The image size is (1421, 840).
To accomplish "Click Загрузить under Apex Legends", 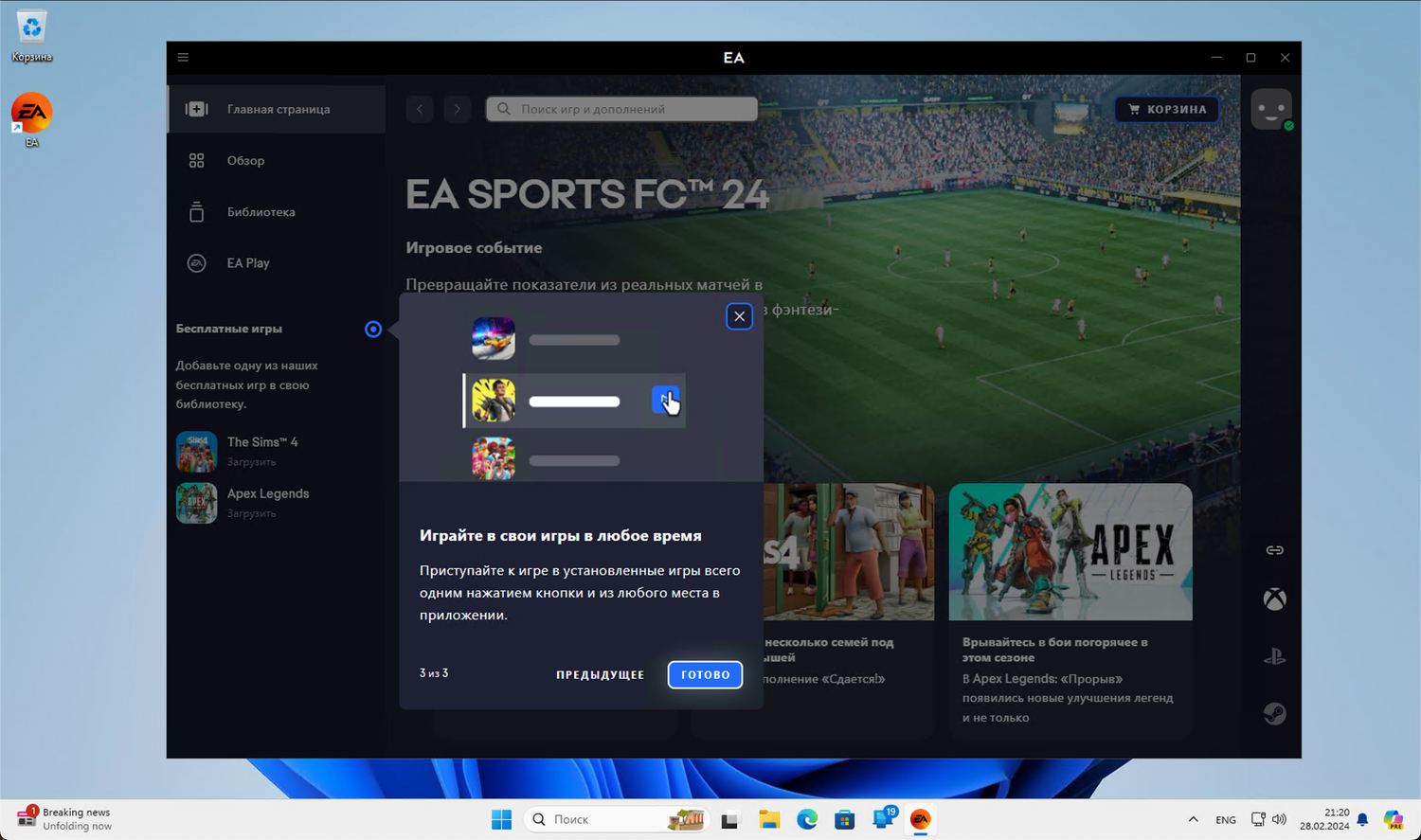I will point(252,513).
